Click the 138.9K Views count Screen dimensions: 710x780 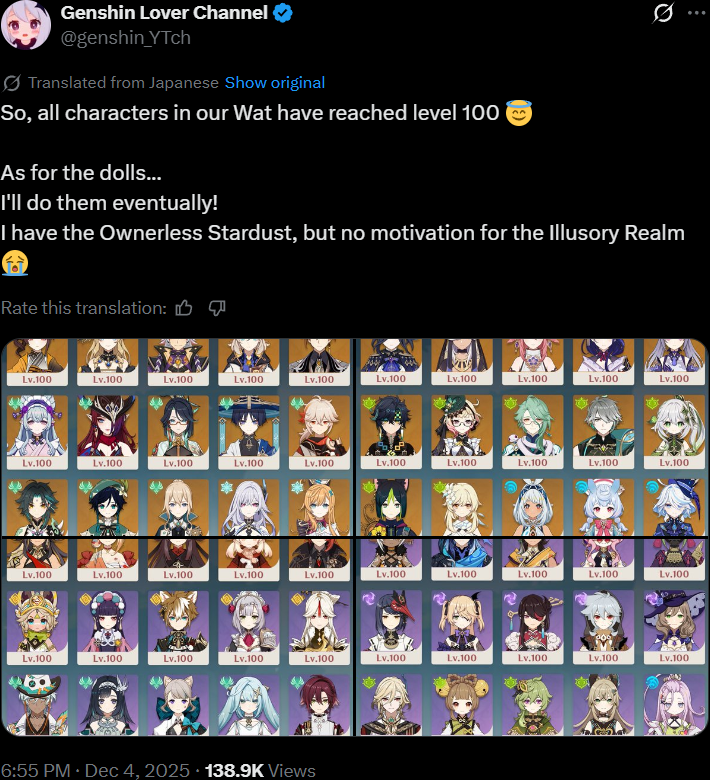[260, 771]
